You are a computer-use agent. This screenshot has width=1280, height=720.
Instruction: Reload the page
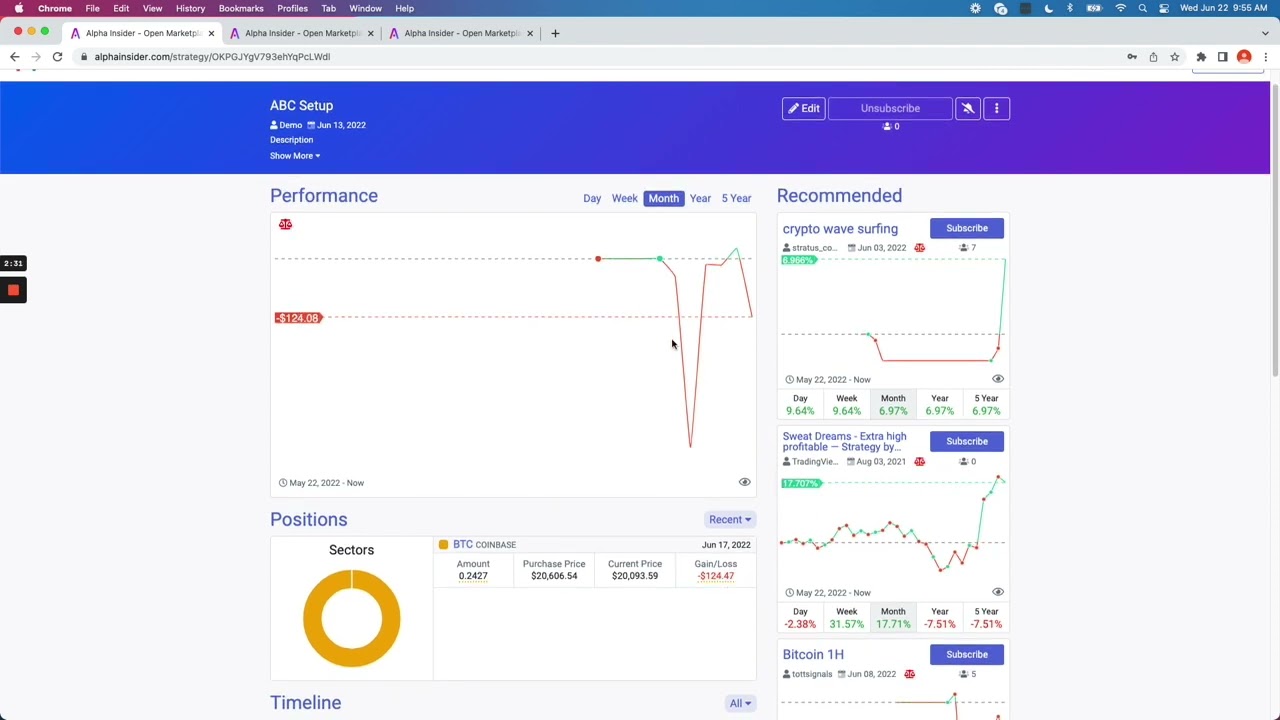[x=57, y=57]
